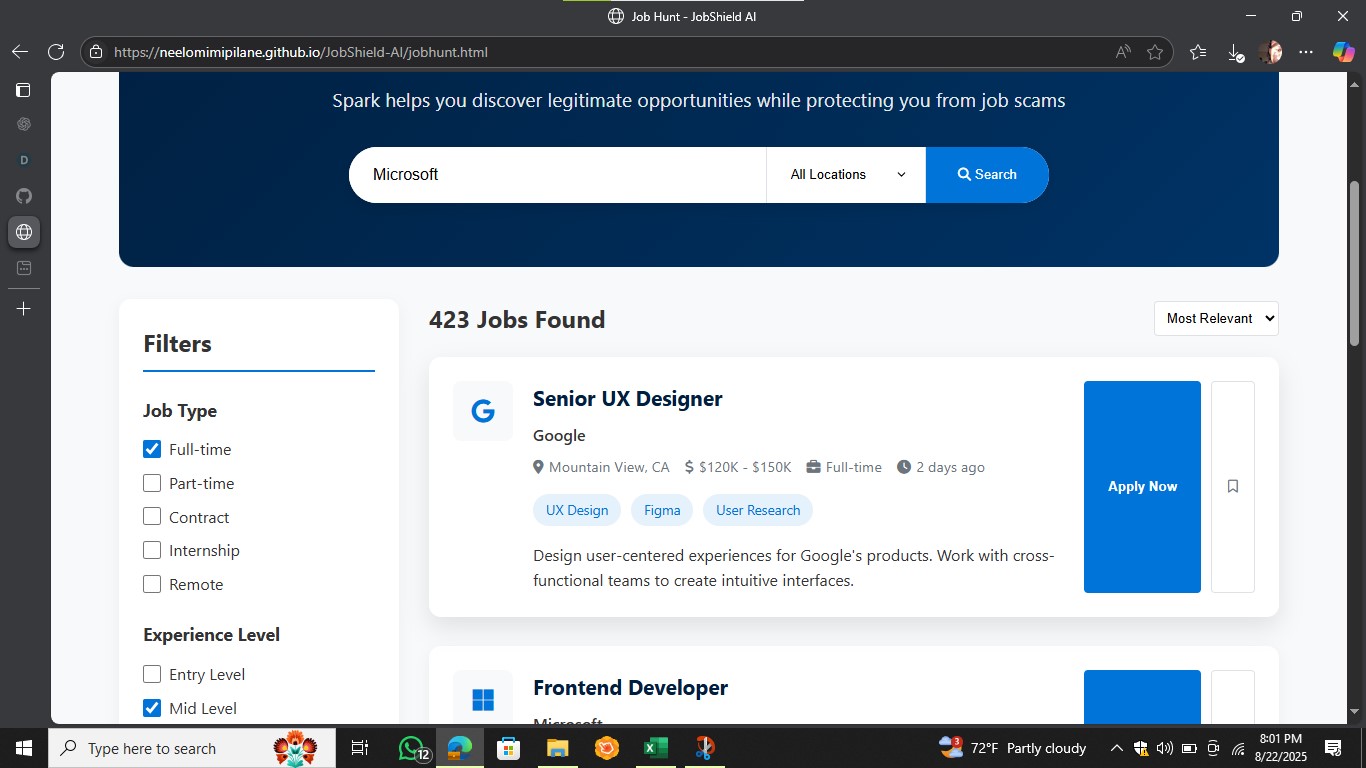Open the battery status tray icon

click(1189, 748)
